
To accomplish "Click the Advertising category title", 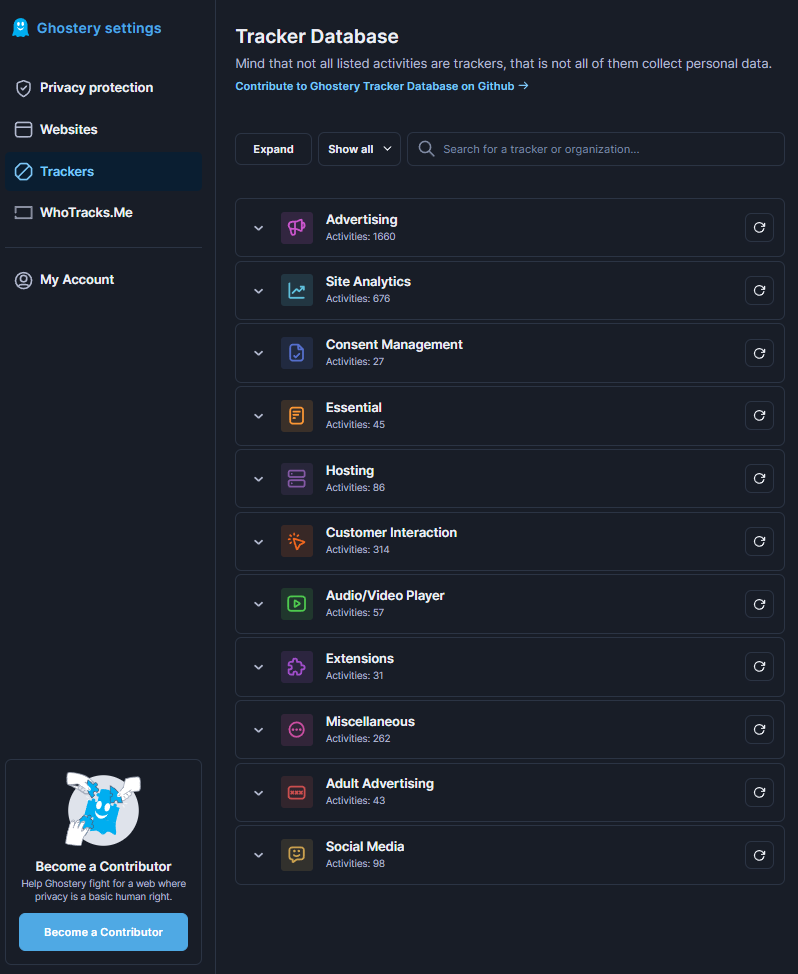I will point(361,219).
